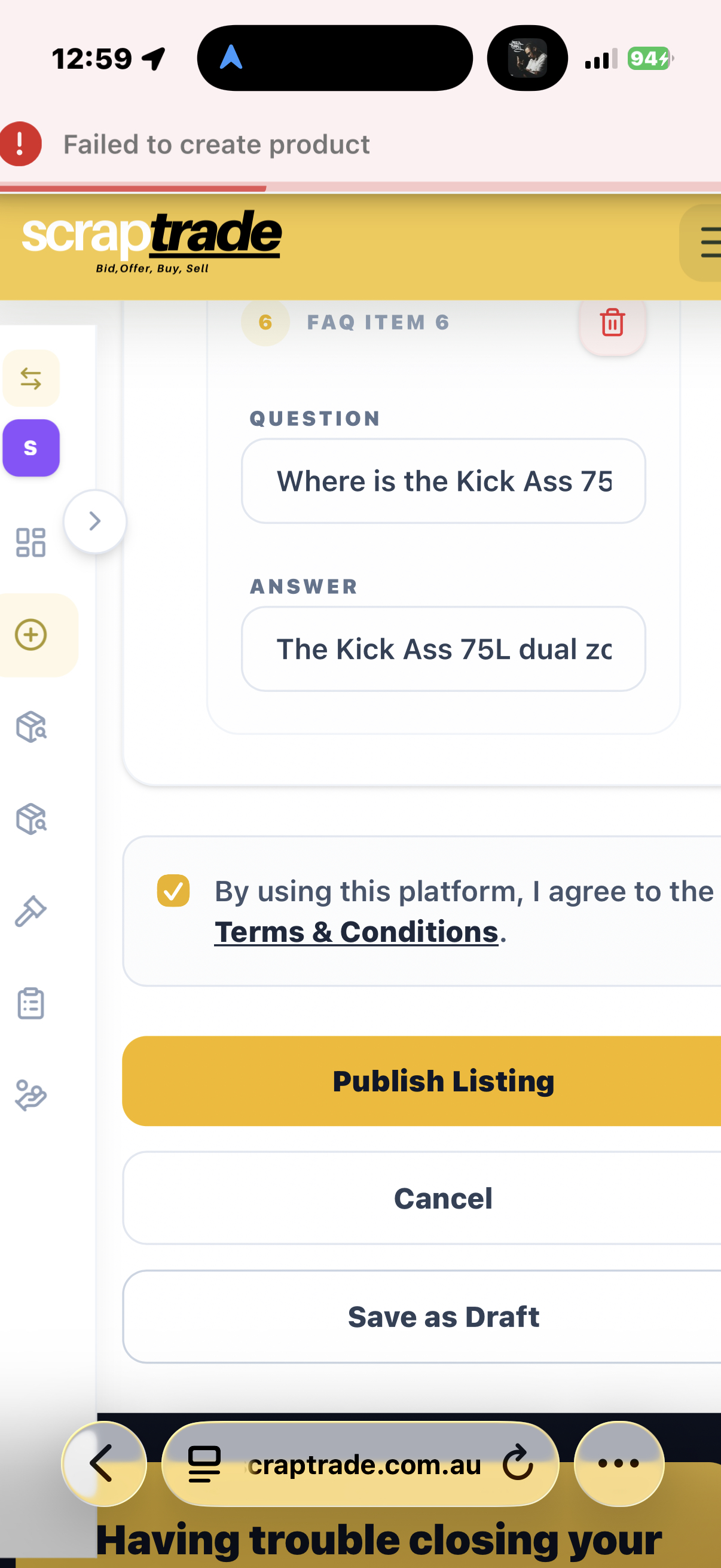Screen dimensions: 721x1568
Task: Uncheck the Terms & Conditions agreement checkbox
Action: coord(173,891)
